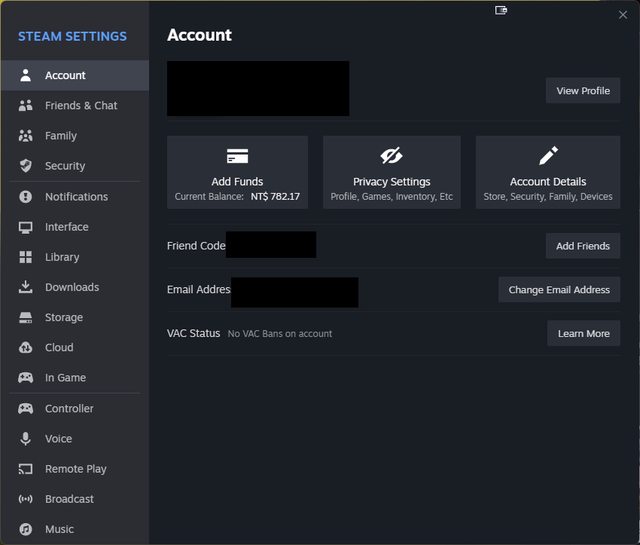This screenshot has width=640, height=545.
Task: Go to the Family settings page
Action: [60, 136]
